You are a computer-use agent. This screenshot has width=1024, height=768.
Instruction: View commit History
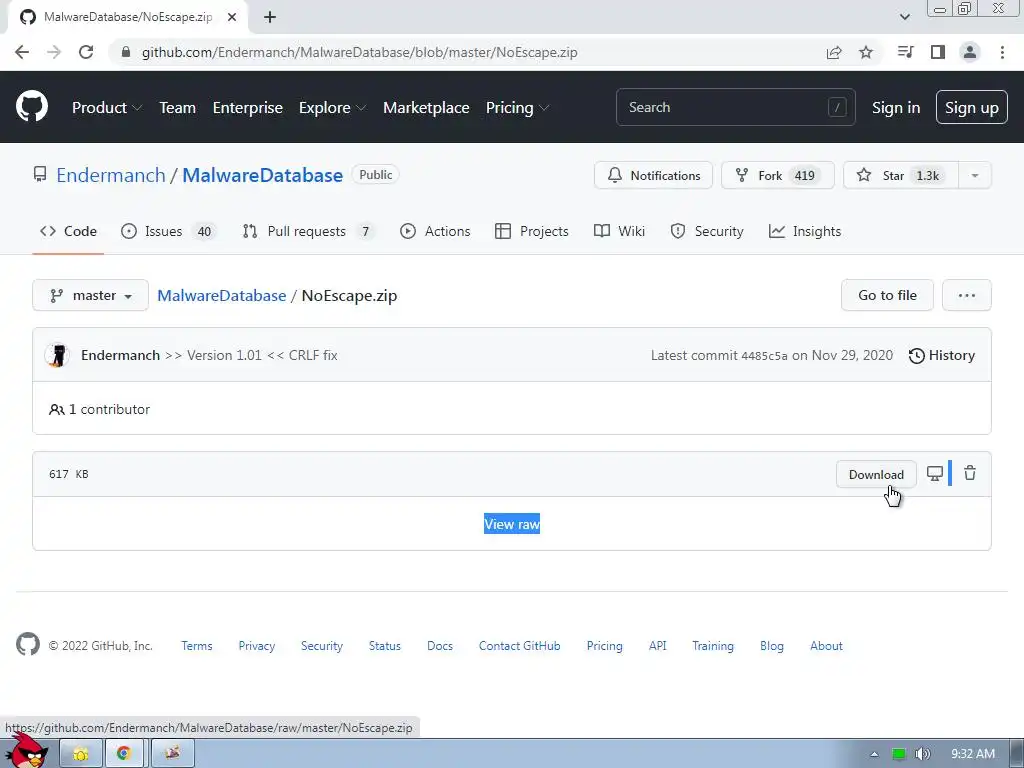pyautogui.click(x=942, y=355)
